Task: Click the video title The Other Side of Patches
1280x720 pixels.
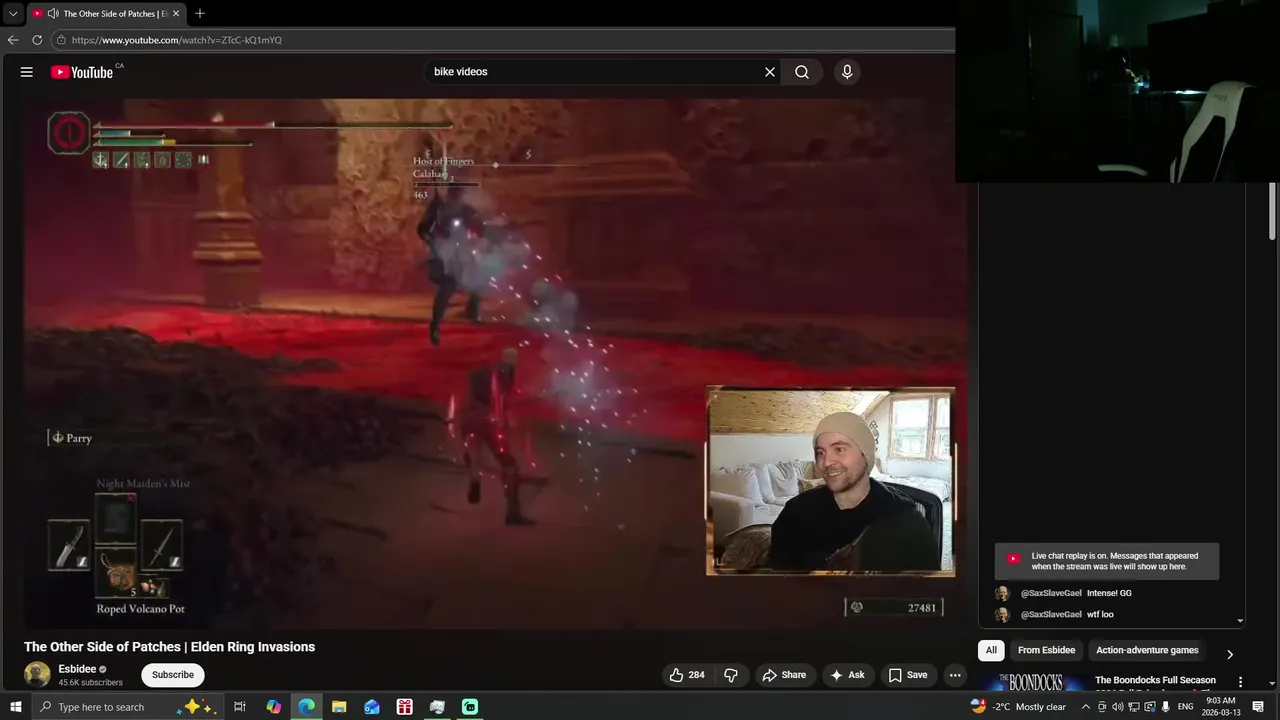Action: click(169, 647)
